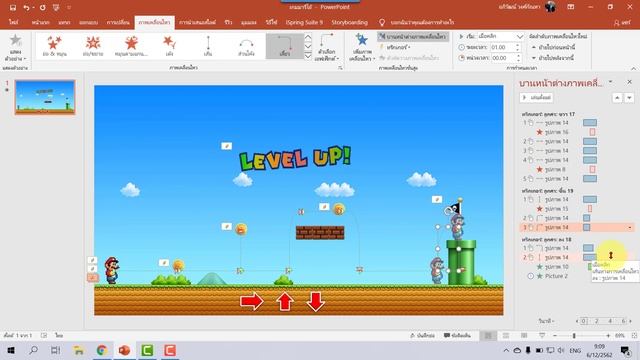This screenshot has width=640, height=360.
Task: Click the Duration field showing 01.00
Action: (x=502, y=47)
